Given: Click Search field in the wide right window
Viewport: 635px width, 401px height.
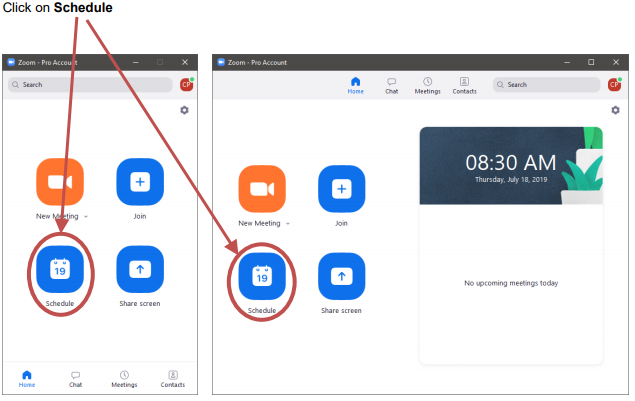Looking at the screenshot, I should tap(545, 85).
